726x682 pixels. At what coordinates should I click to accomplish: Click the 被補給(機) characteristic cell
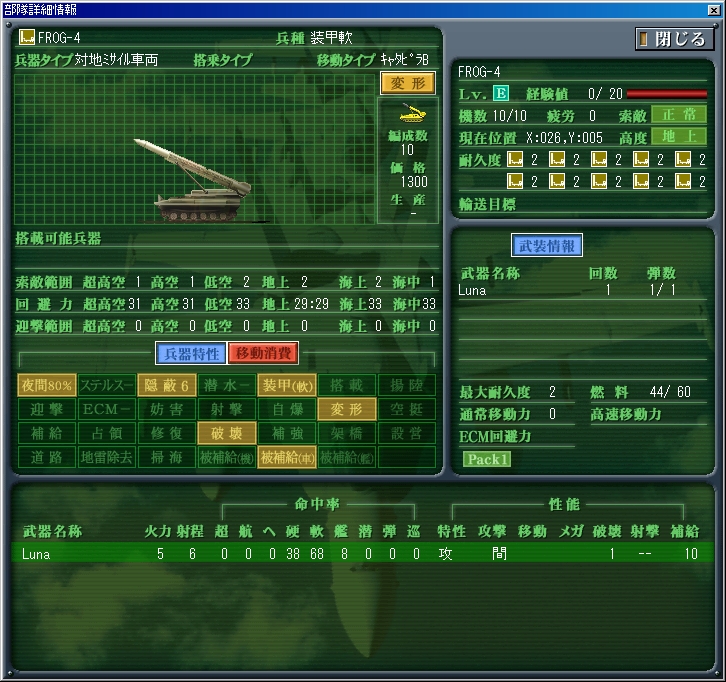tap(227, 457)
